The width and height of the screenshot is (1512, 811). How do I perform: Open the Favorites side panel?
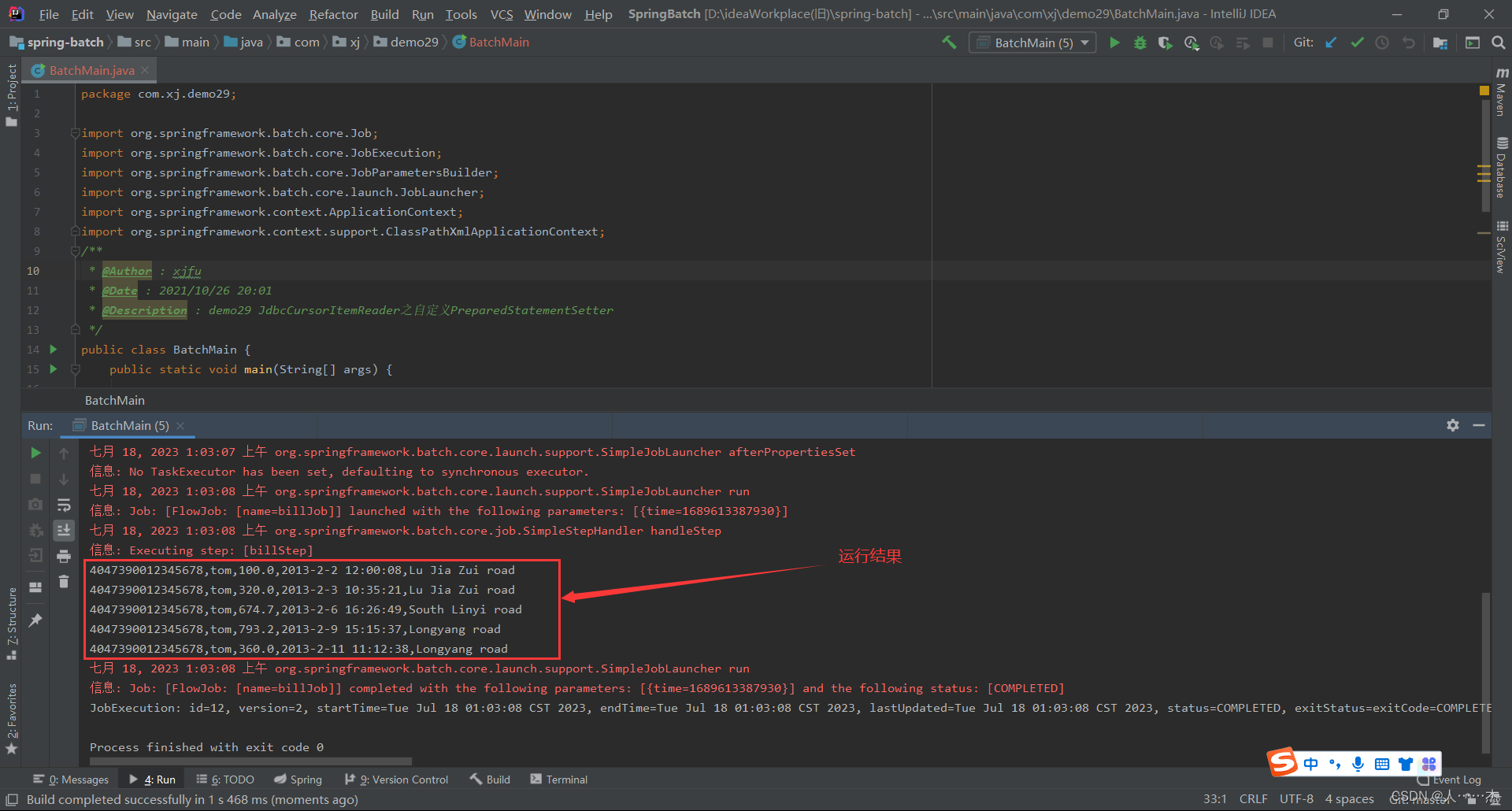coord(11,719)
